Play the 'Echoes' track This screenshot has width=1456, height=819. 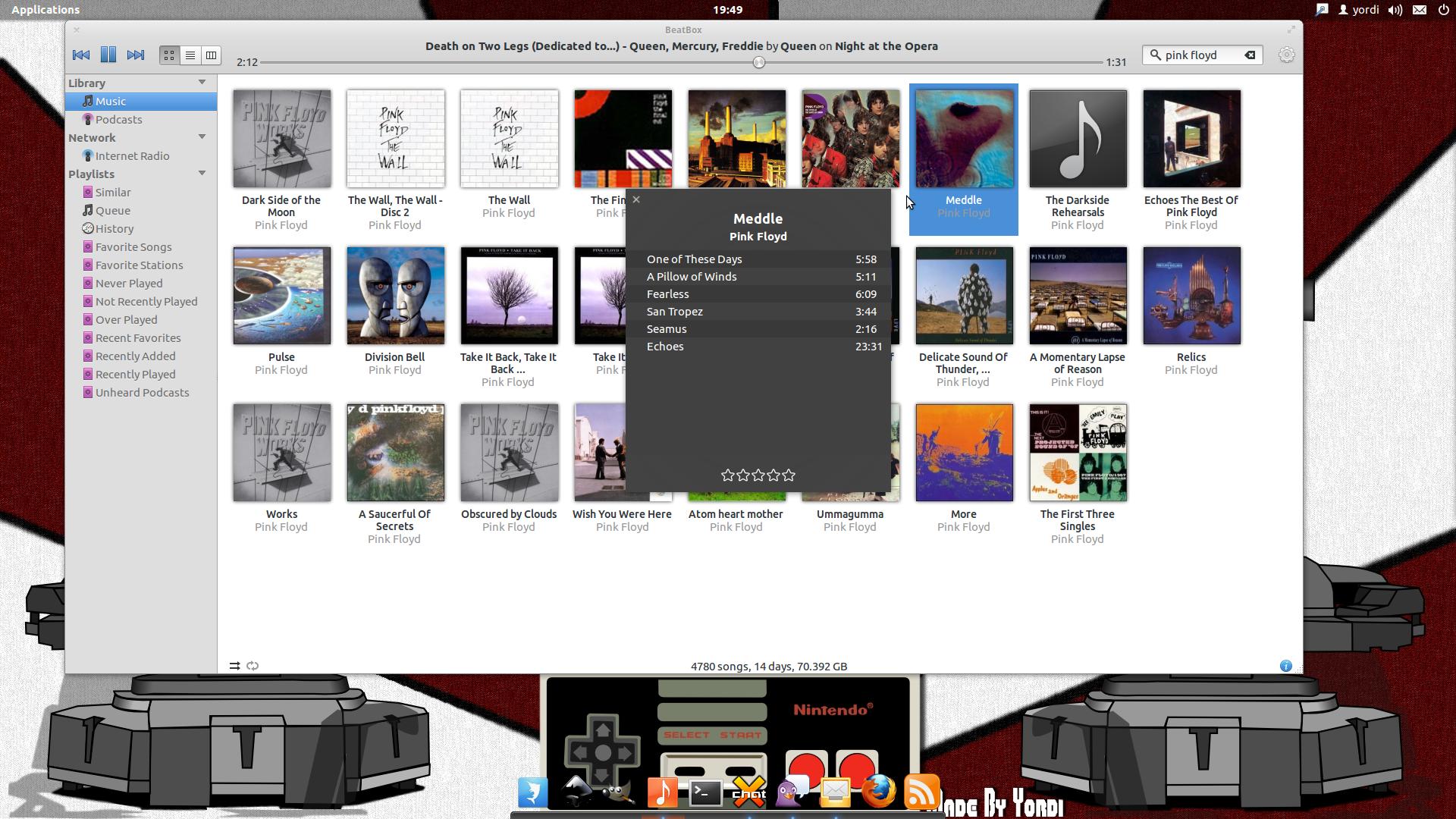coord(758,347)
